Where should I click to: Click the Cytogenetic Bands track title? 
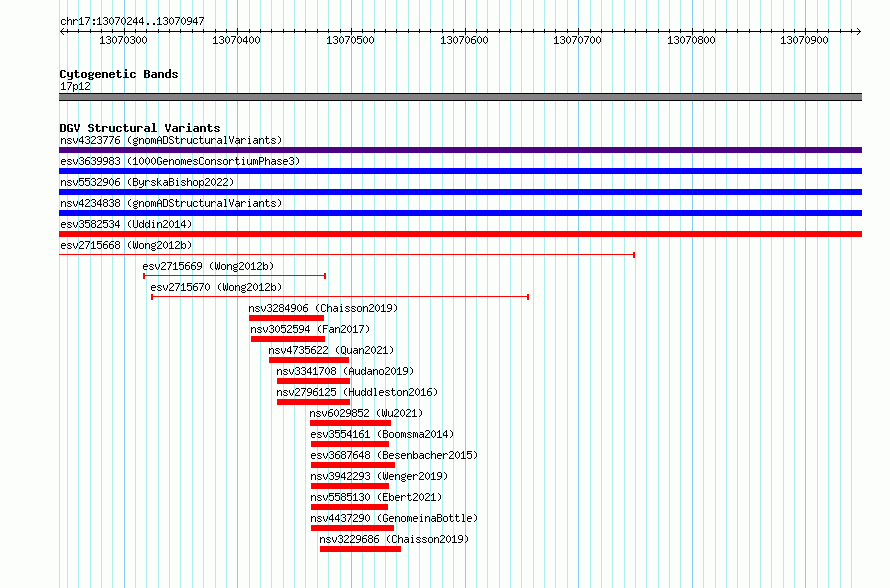119,74
